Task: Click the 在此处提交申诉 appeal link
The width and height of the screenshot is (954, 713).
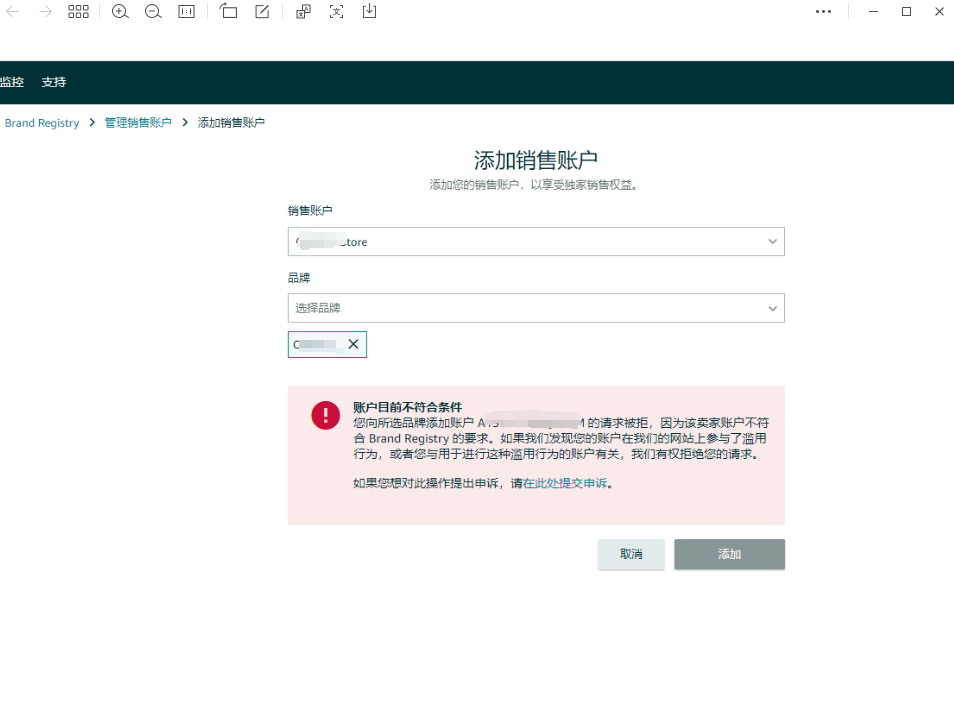Action: pos(565,484)
